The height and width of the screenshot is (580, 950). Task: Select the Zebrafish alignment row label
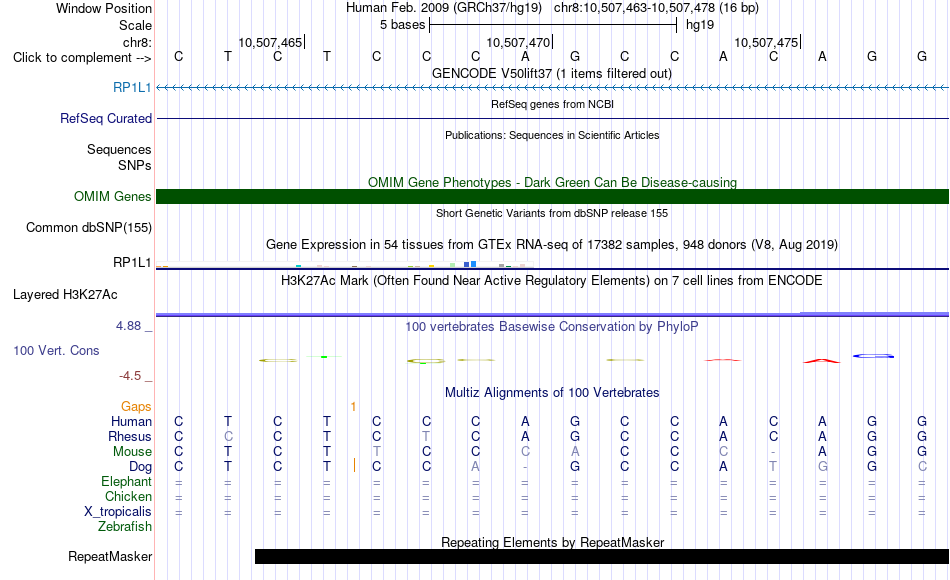125,527
